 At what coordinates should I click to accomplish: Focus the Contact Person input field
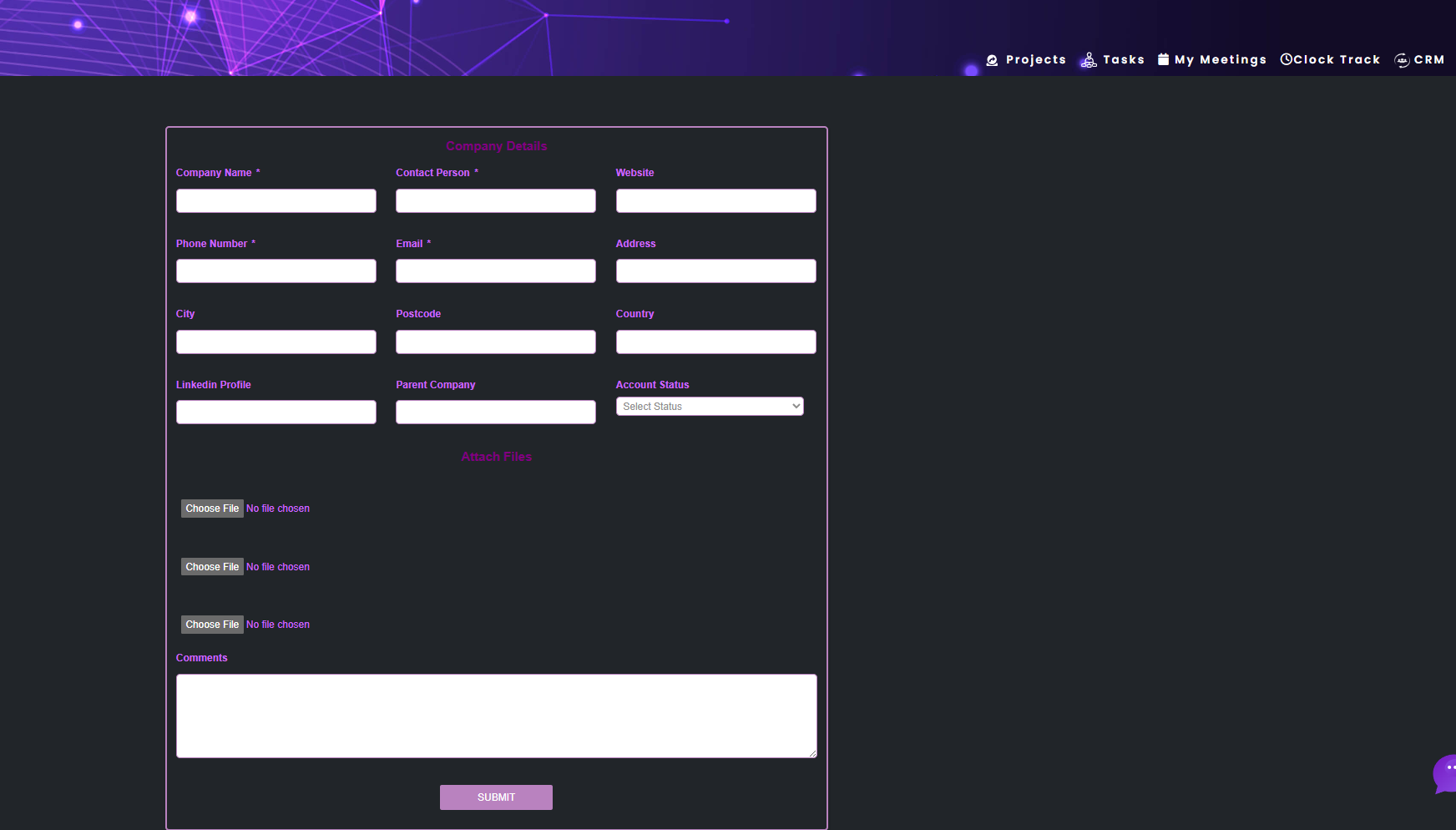496,200
